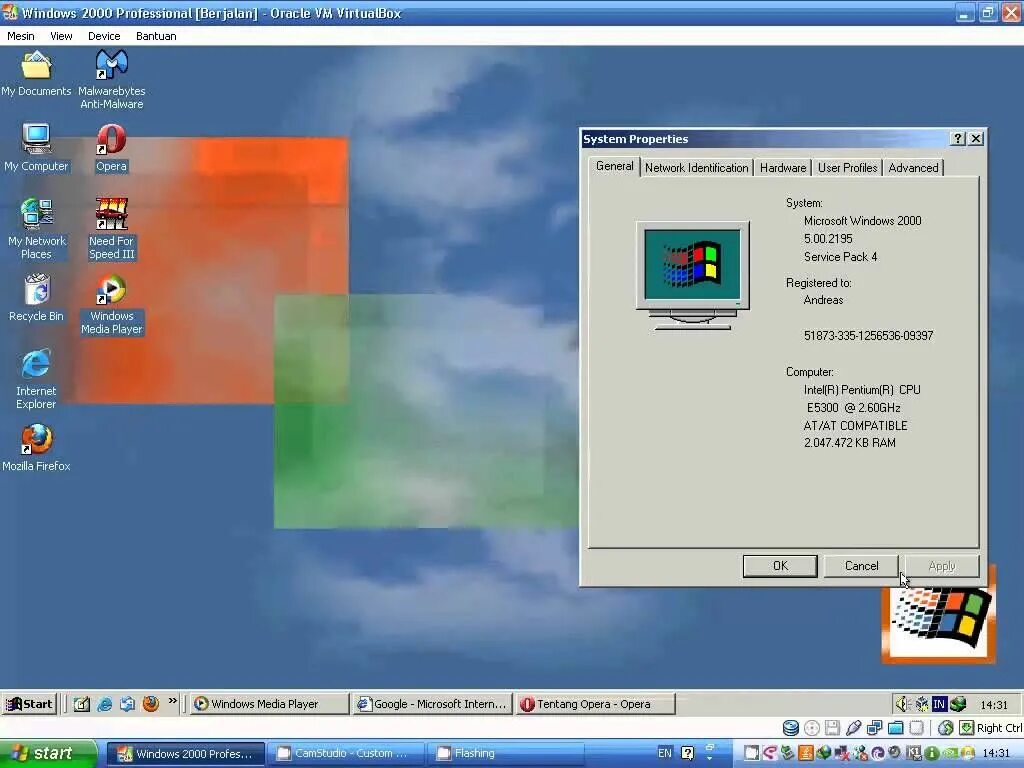Switch to the CamStudio taskbar window

345,752
